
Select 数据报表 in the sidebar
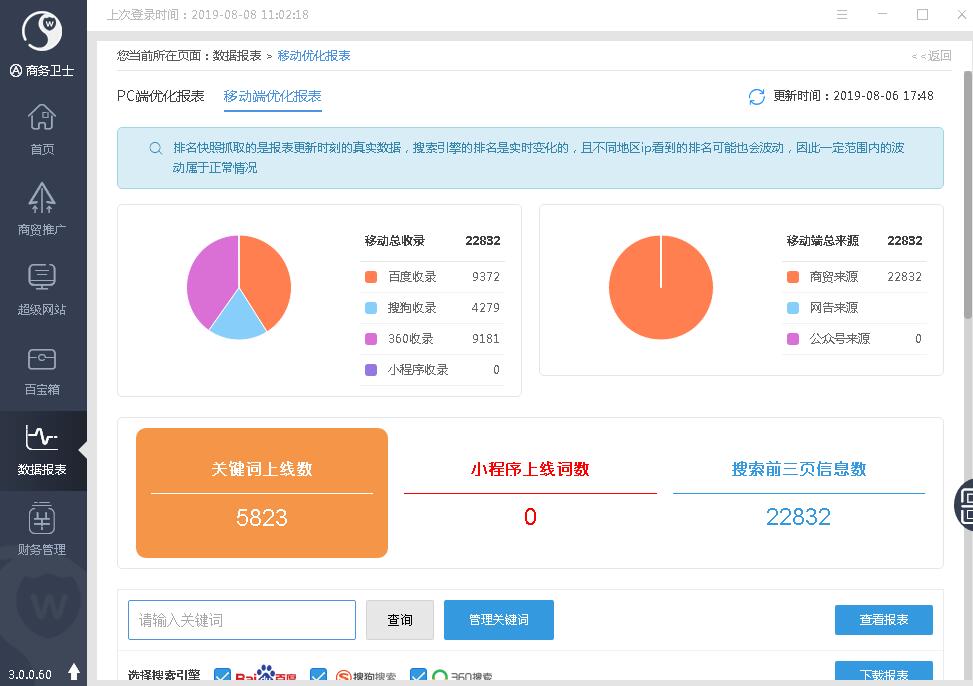42,449
